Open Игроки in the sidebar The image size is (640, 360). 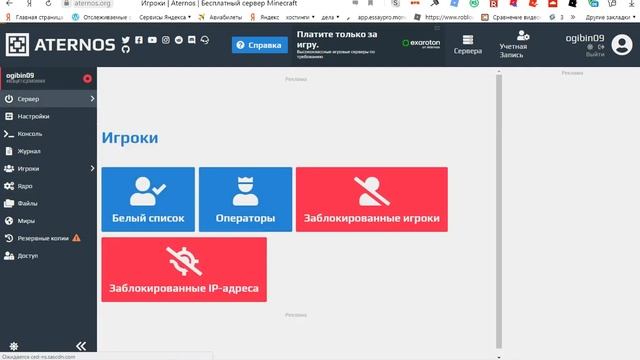48,169
